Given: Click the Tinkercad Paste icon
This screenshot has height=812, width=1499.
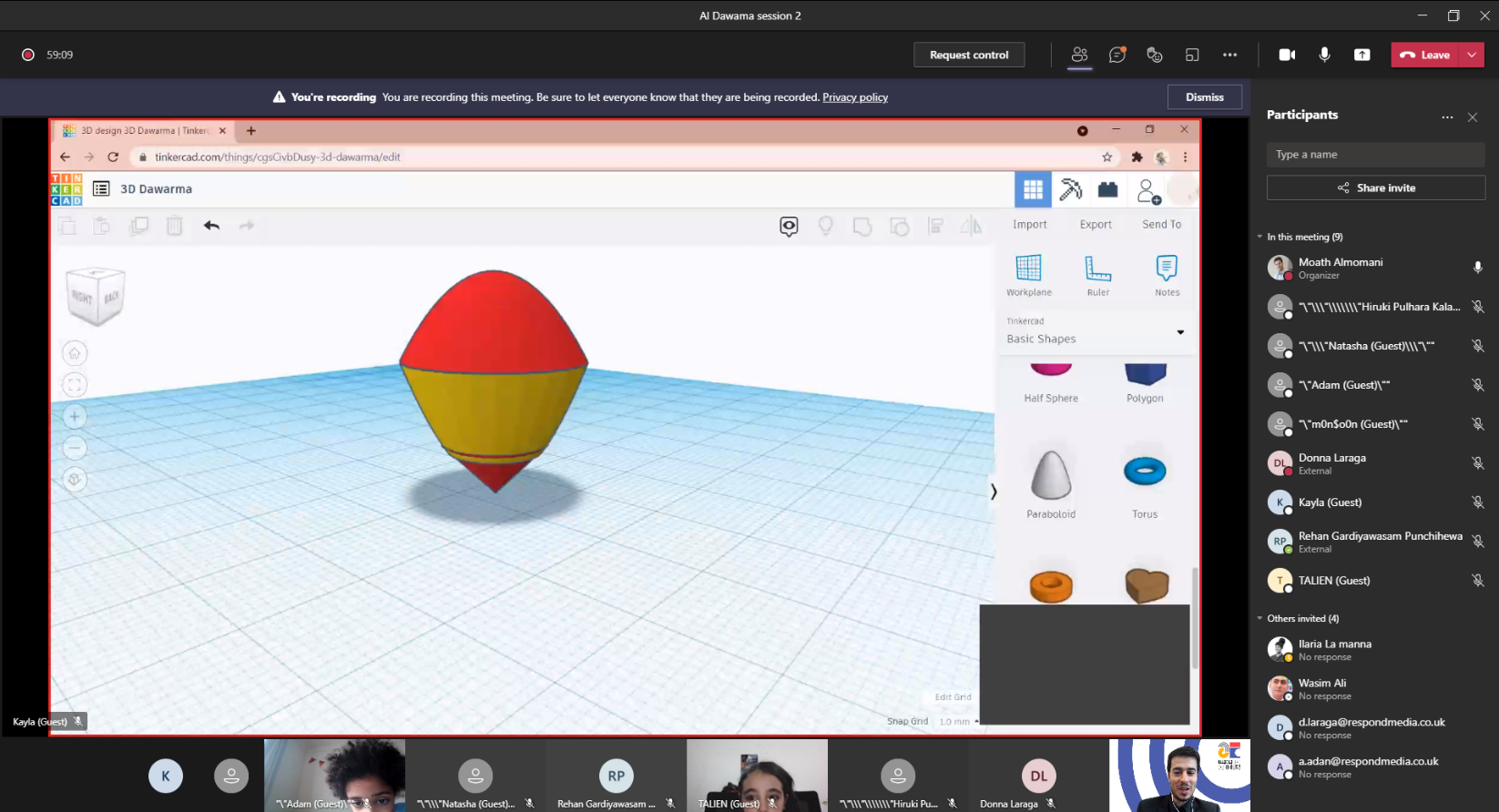Looking at the screenshot, I should click(x=102, y=226).
